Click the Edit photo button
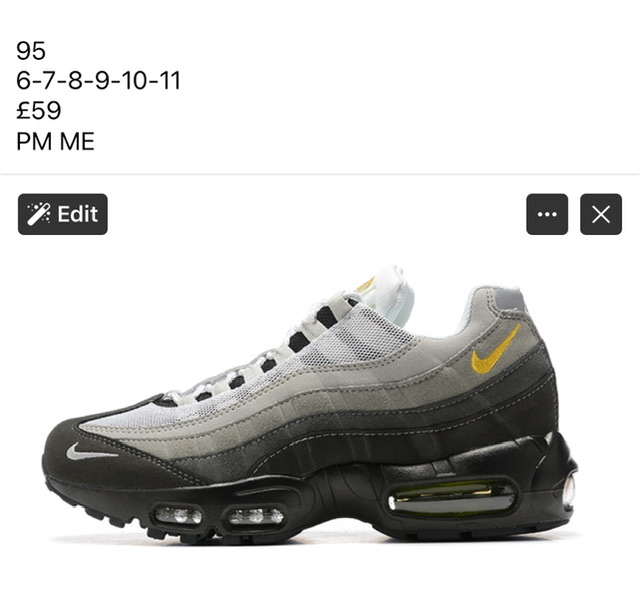Screen dimensions: 640x589 click(63, 214)
